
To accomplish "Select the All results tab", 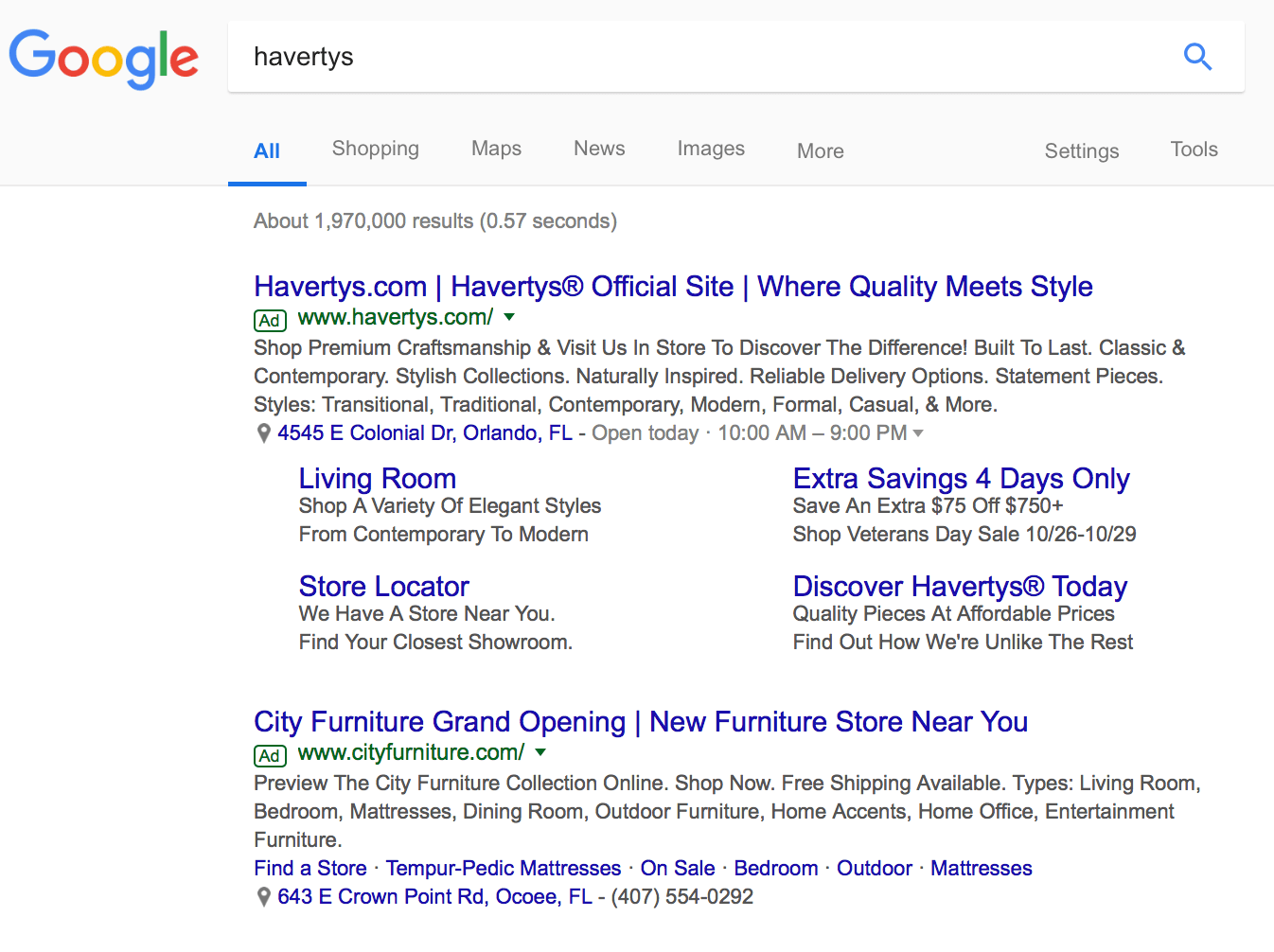I will coord(267,150).
